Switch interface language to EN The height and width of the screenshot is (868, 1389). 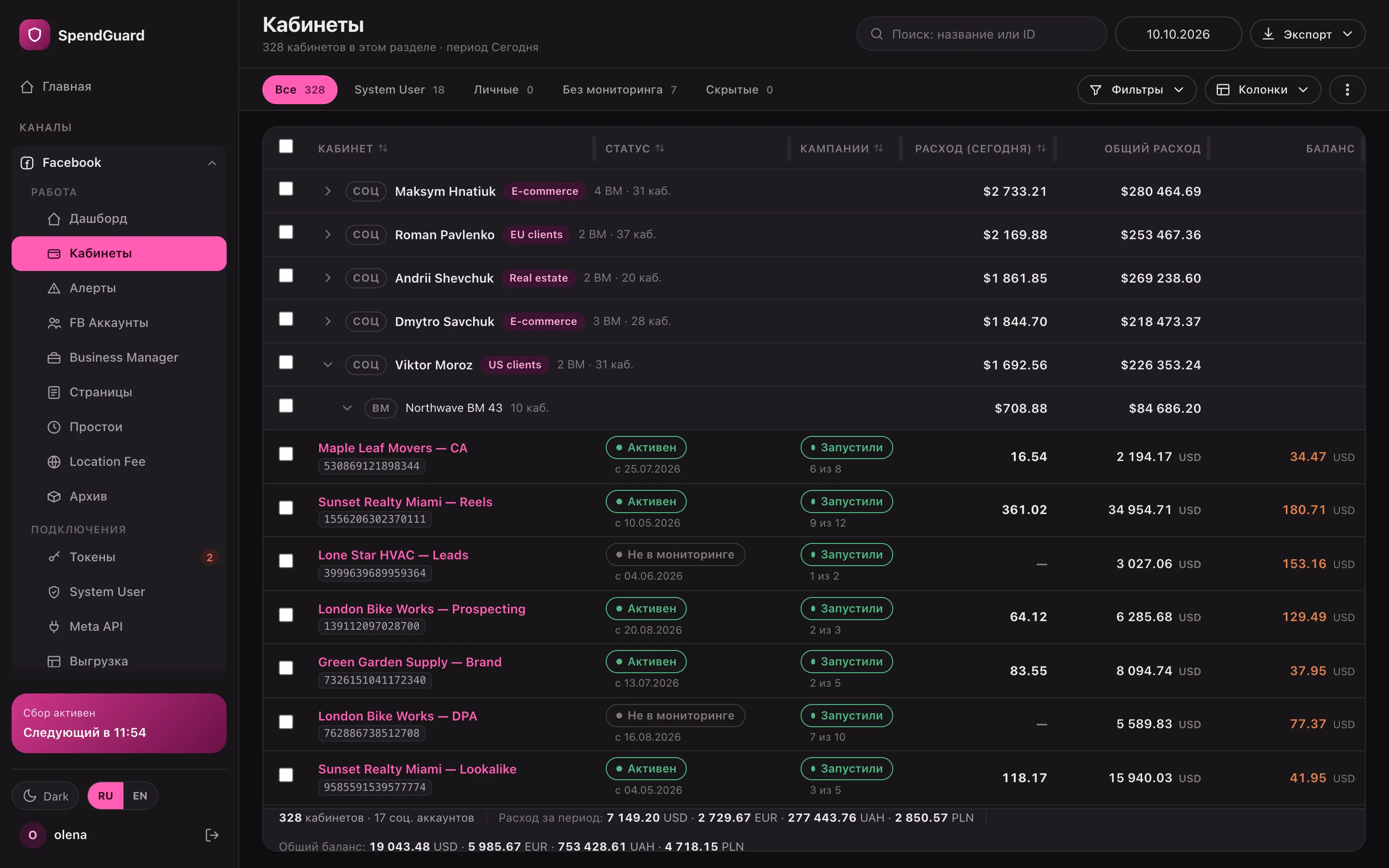140,796
